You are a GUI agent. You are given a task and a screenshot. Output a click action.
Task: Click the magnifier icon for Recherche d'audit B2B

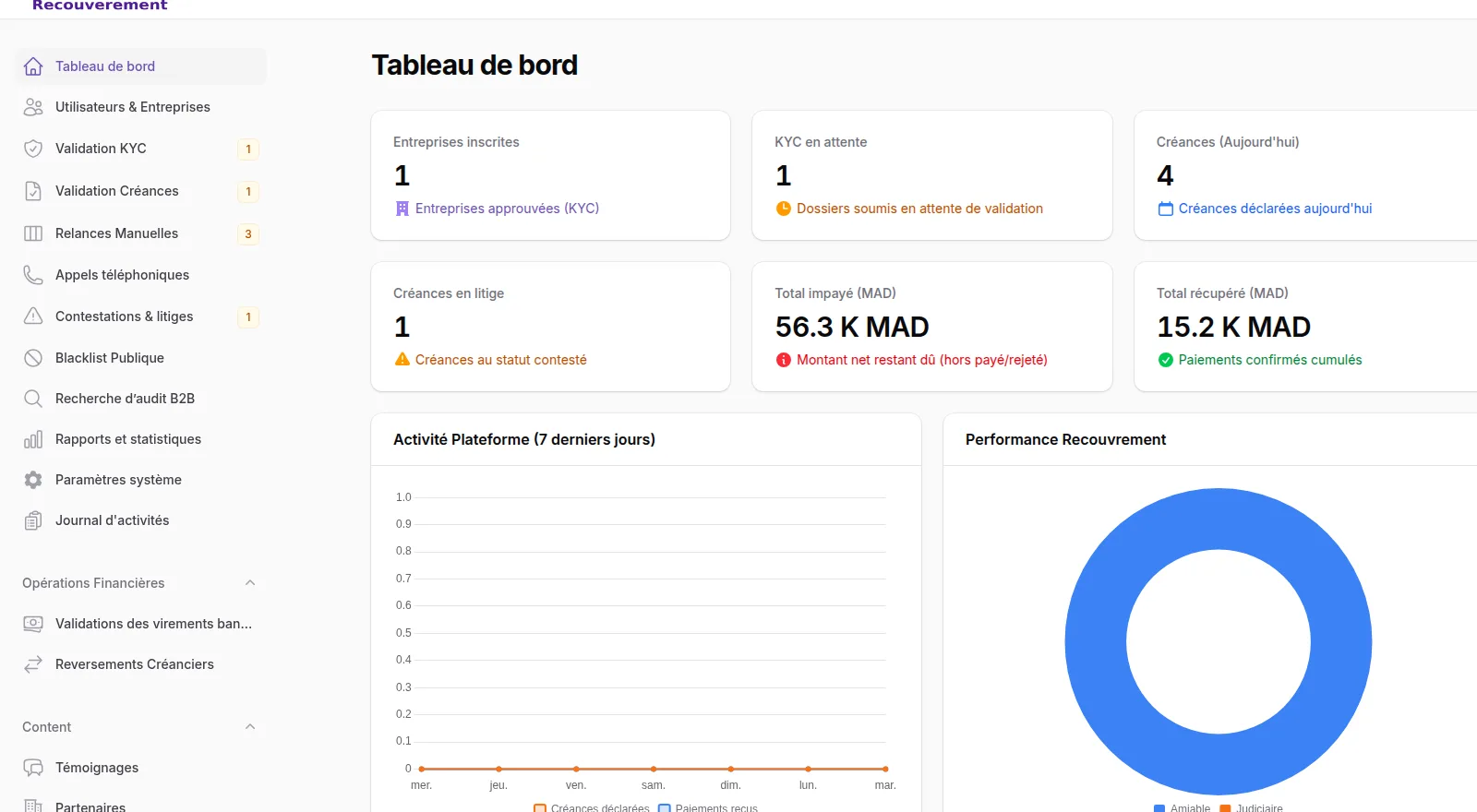click(x=33, y=399)
